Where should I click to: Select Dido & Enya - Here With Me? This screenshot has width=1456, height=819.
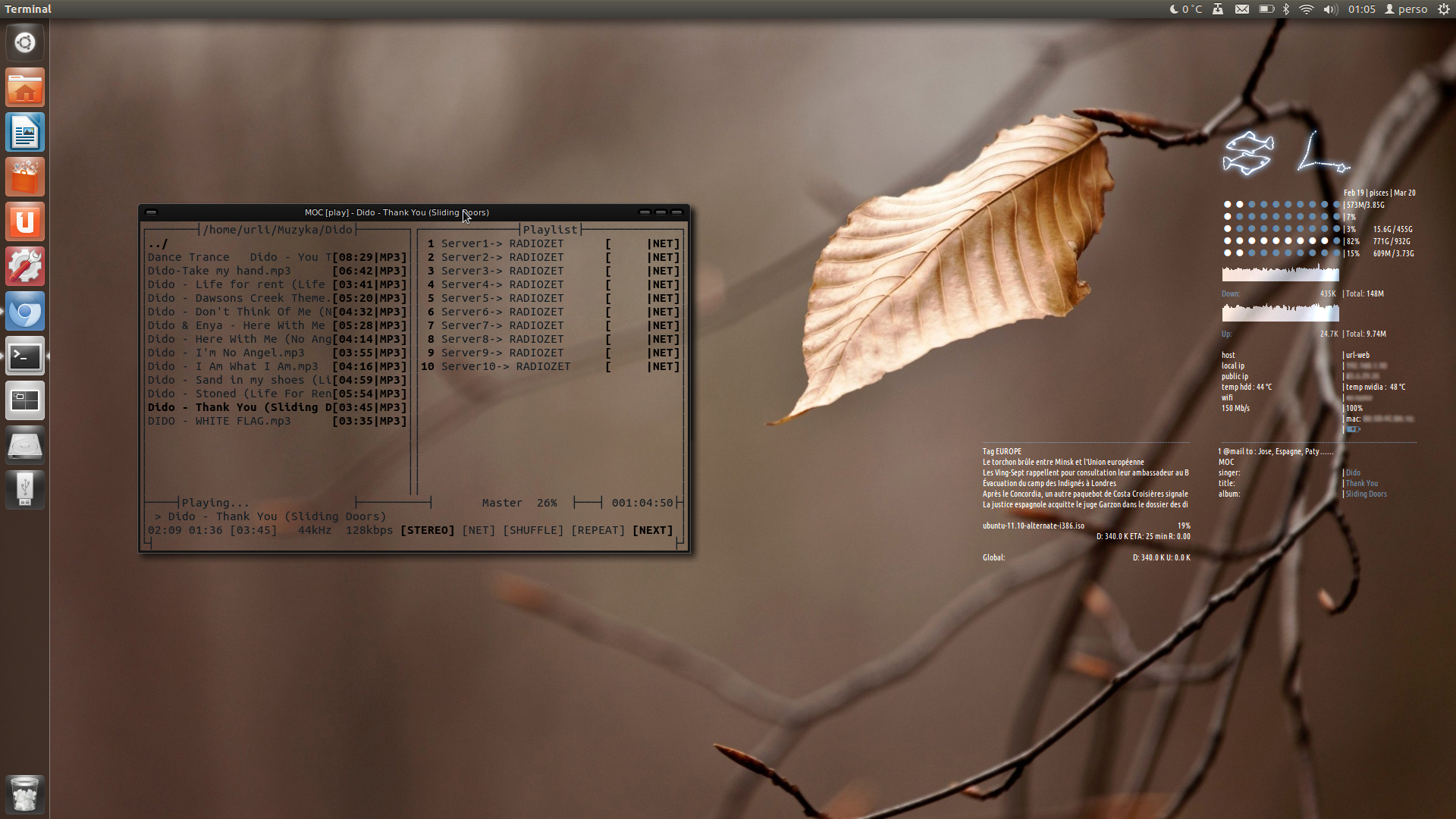tap(278, 325)
